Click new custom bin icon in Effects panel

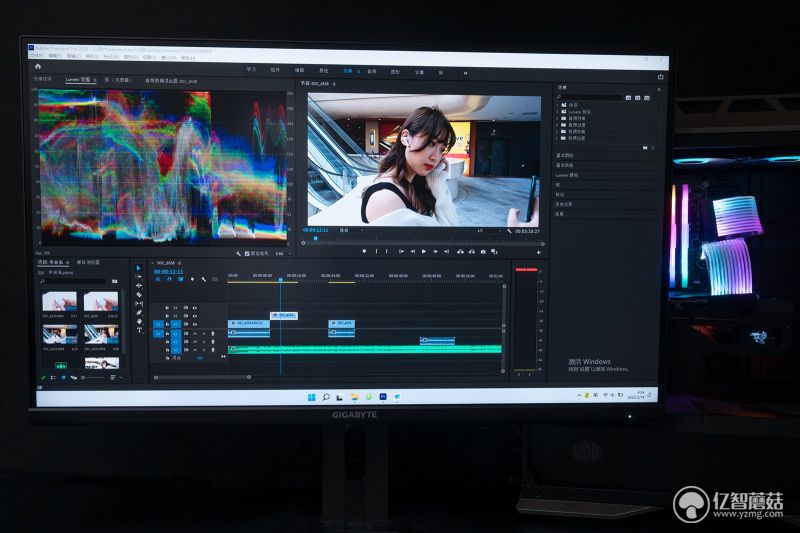(x=645, y=147)
